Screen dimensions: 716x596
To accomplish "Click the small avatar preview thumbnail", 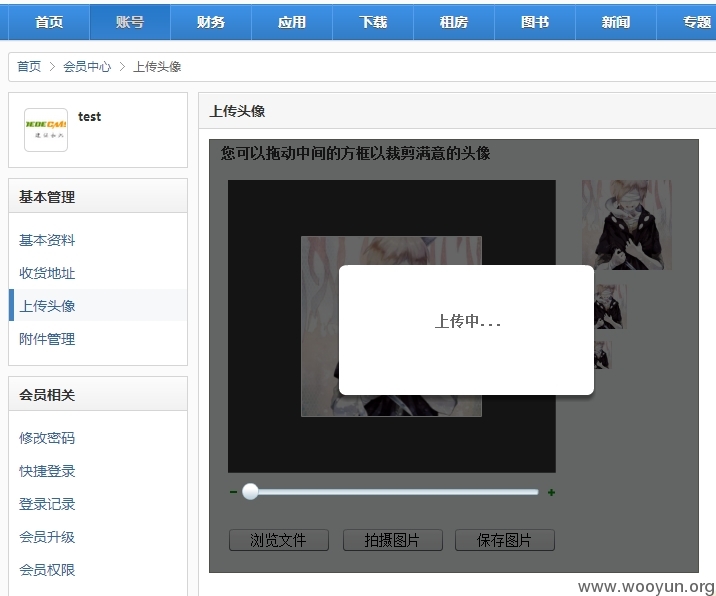I will (x=602, y=355).
